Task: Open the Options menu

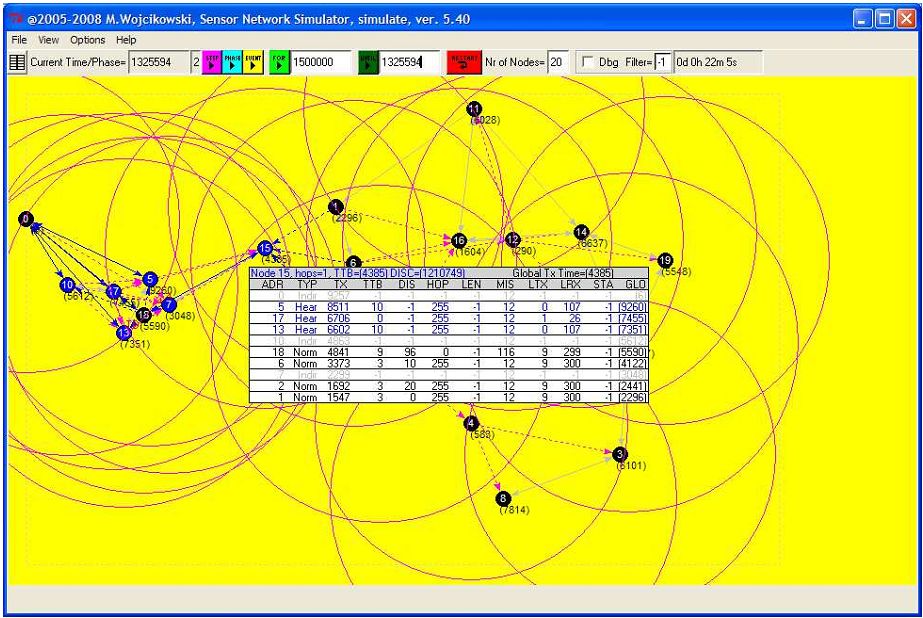Action: (87, 39)
